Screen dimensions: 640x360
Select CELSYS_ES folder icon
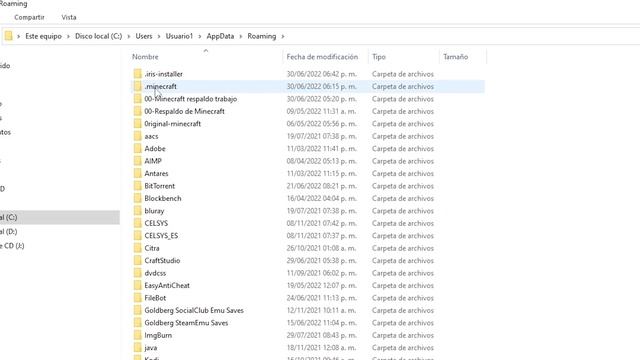(x=138, y=236)
